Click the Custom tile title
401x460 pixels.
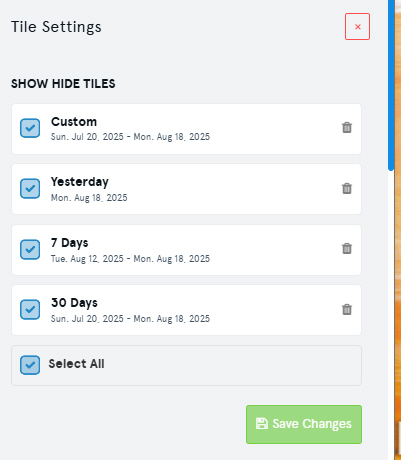coord(74,122)
